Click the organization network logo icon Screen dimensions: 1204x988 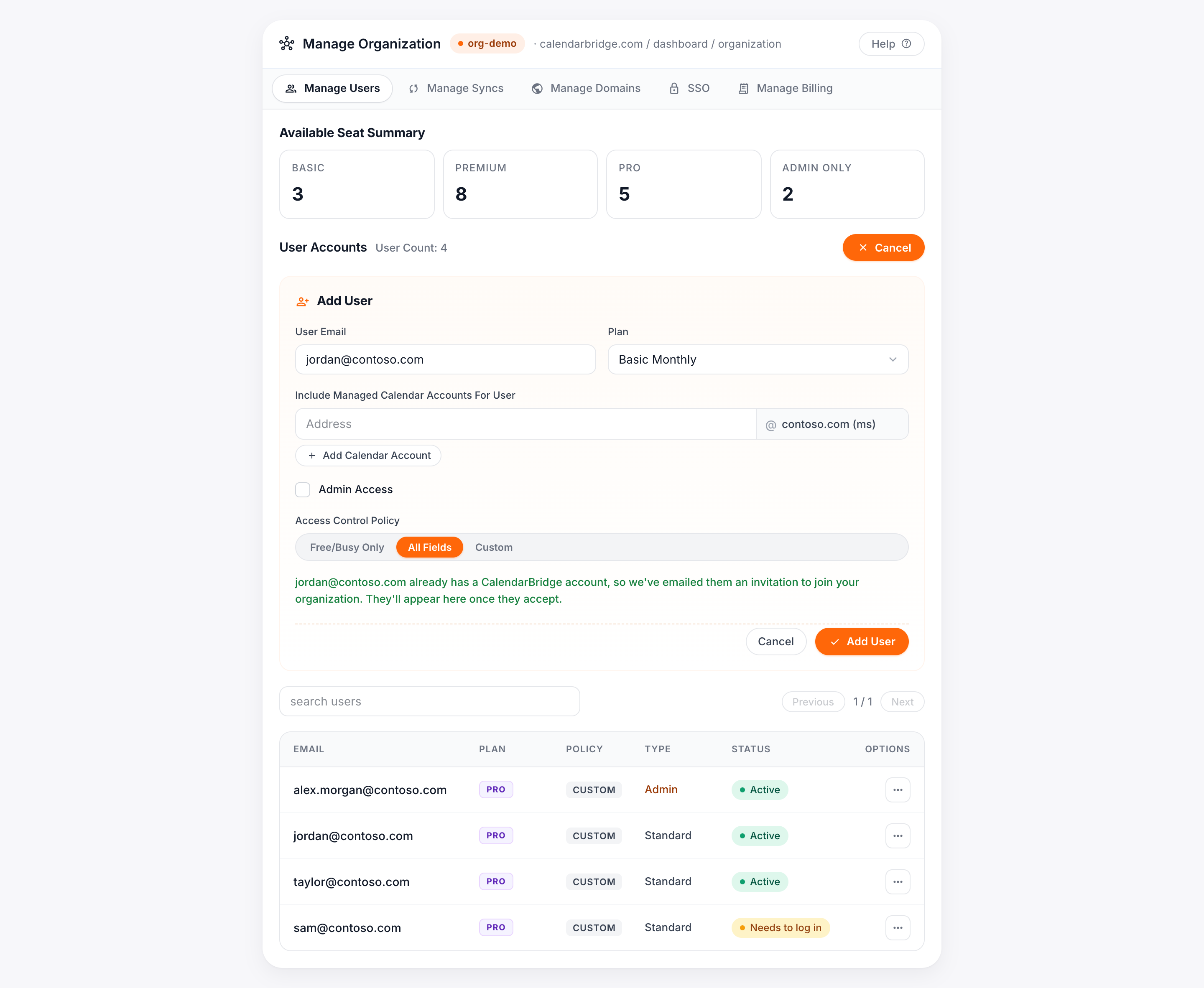pyautogui.click(x=287, y=44)
